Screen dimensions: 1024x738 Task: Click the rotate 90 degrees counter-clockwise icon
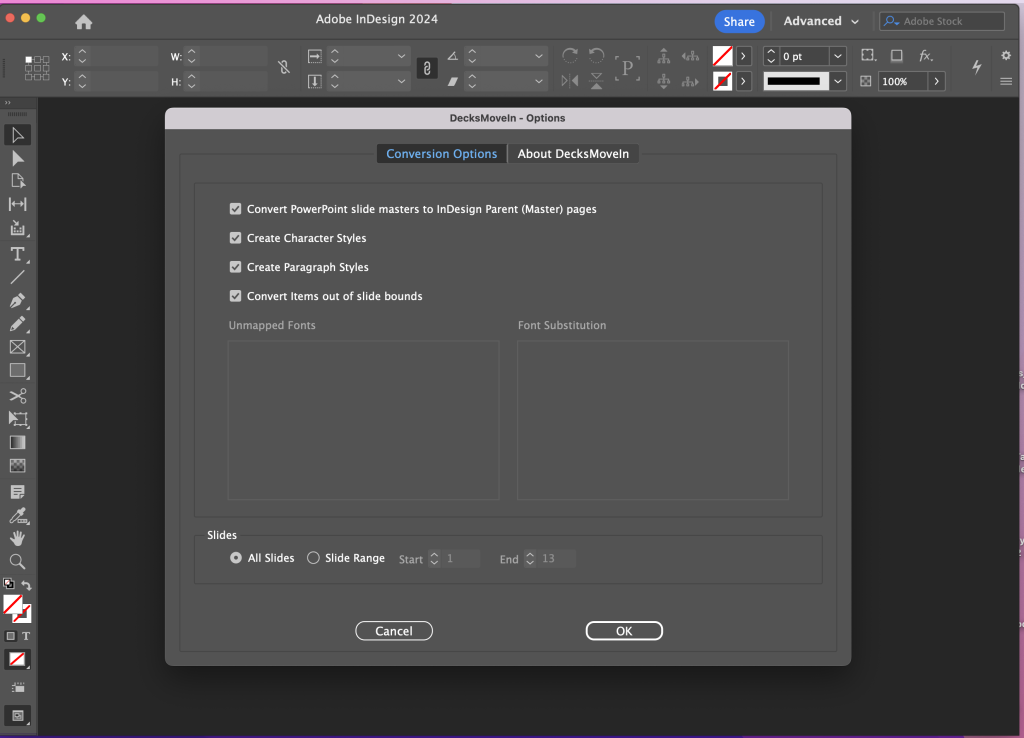(596, 56)
